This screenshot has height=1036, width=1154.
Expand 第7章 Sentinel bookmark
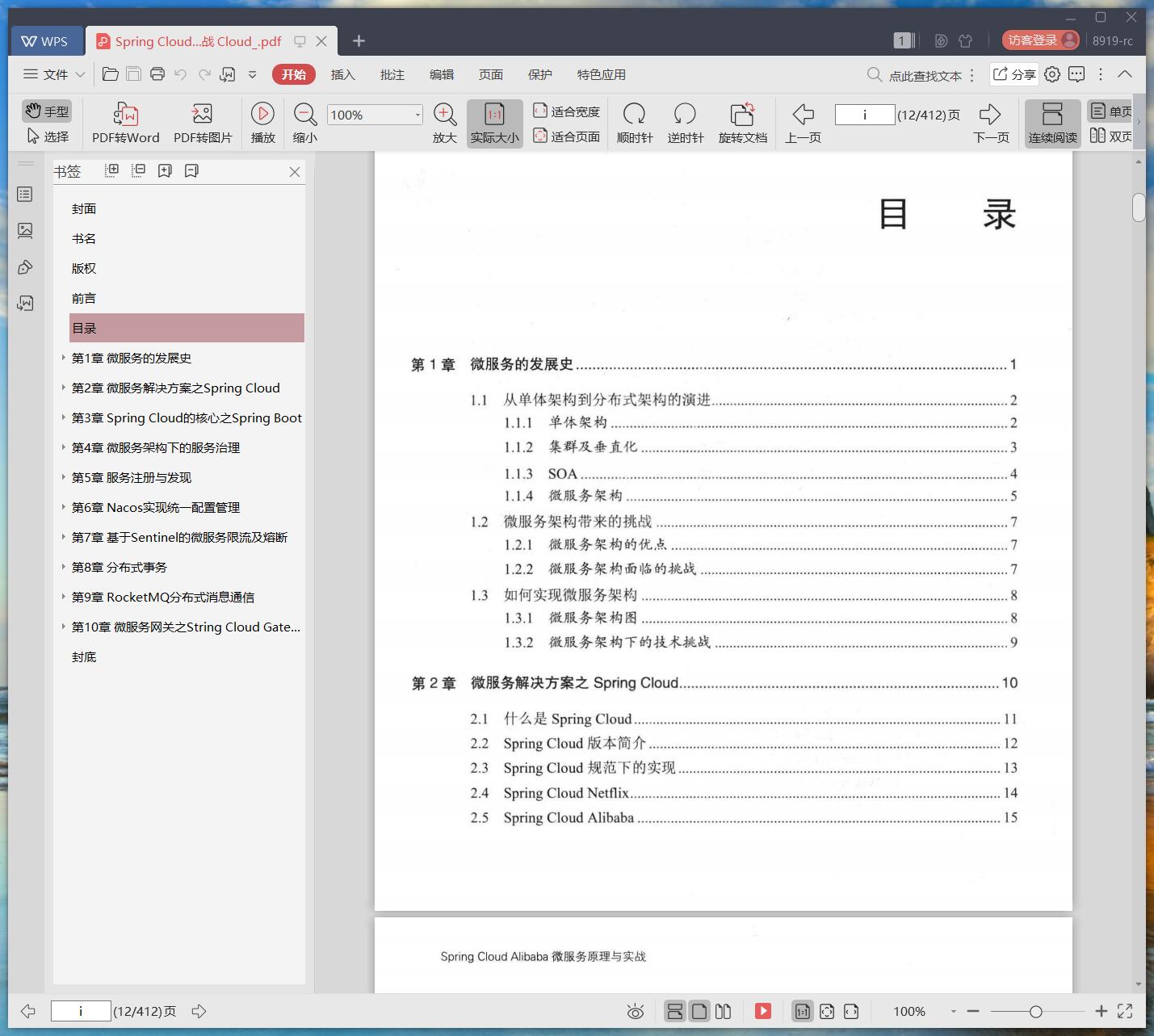[63, 537]
